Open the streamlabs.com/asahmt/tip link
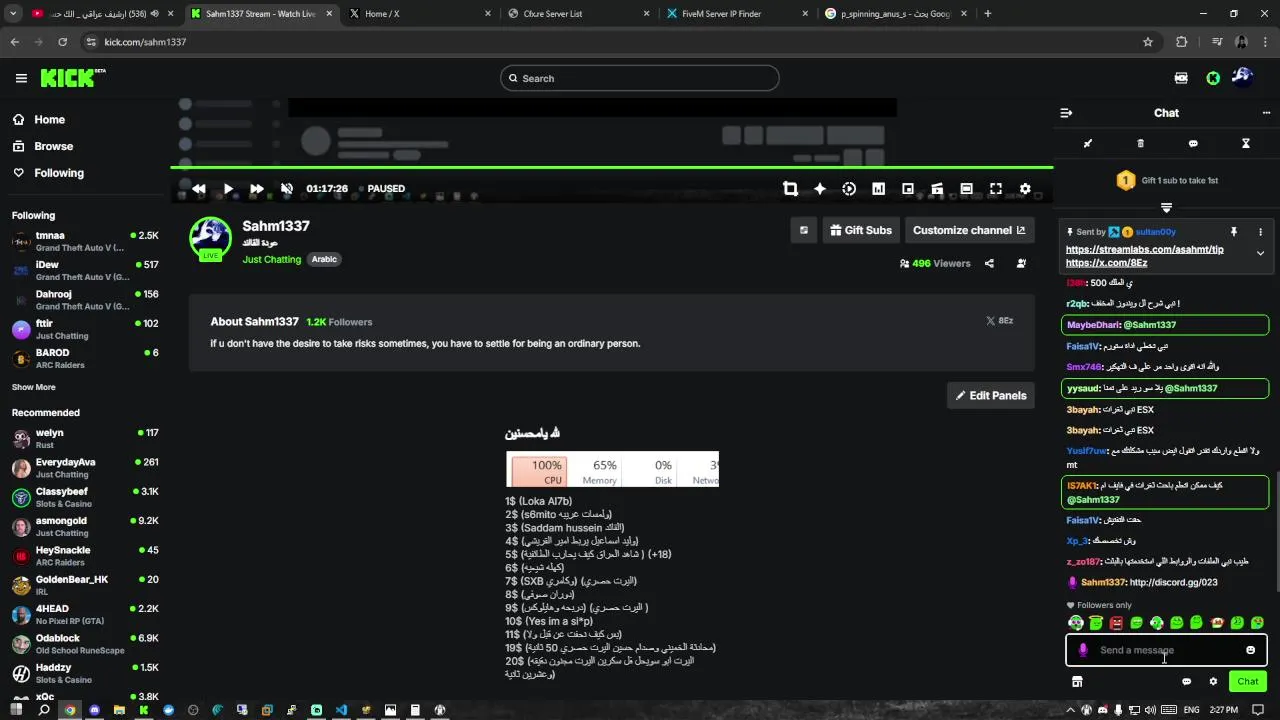The height and width of the screenshot is (720, 1280). [1144, 250]
